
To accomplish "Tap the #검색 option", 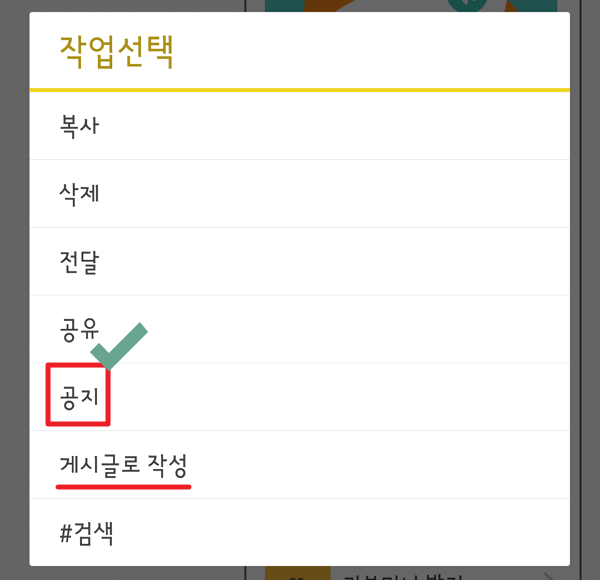I will click(x=299, y=533).
